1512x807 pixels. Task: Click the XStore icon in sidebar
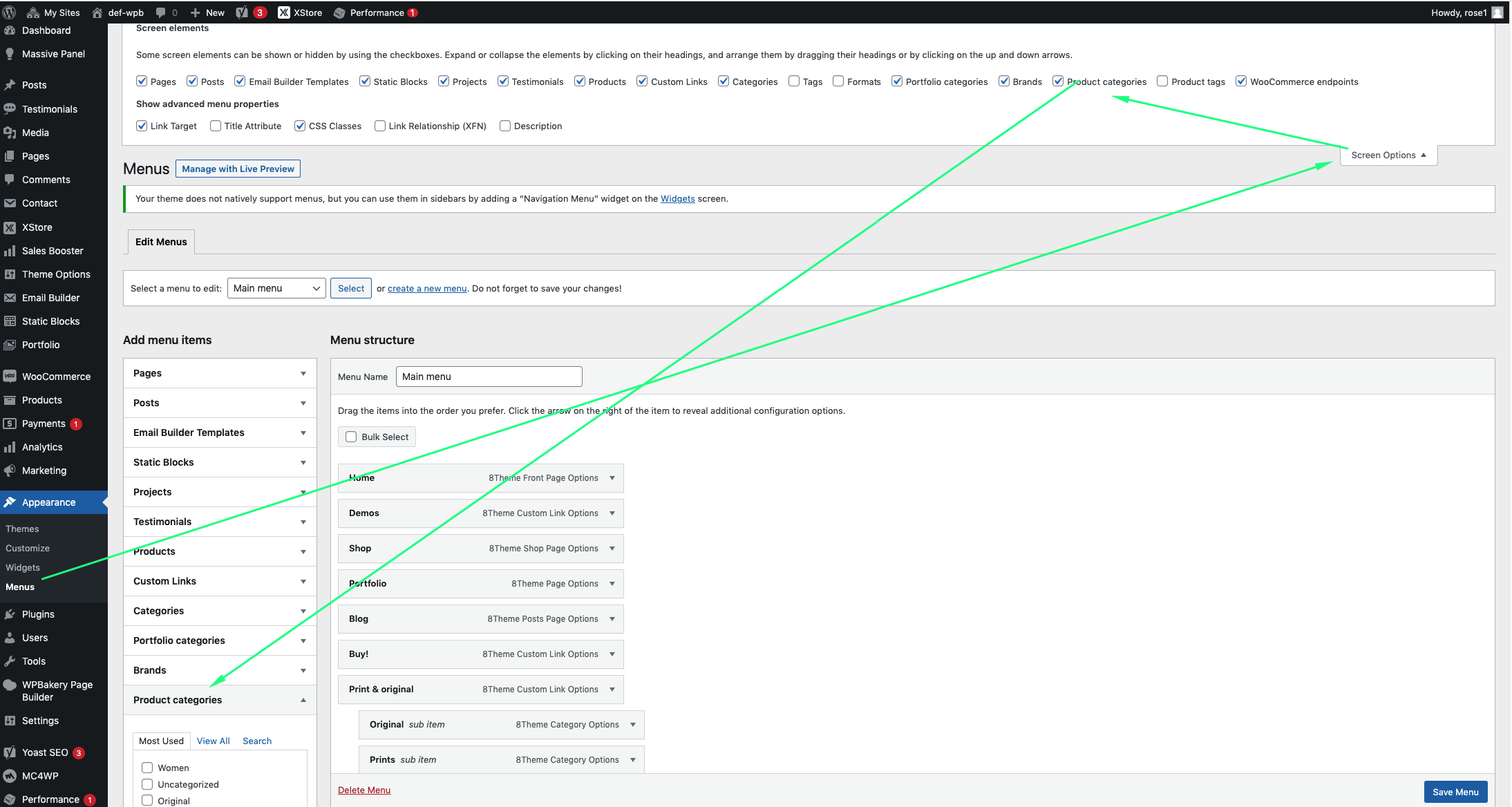point(10,227)
